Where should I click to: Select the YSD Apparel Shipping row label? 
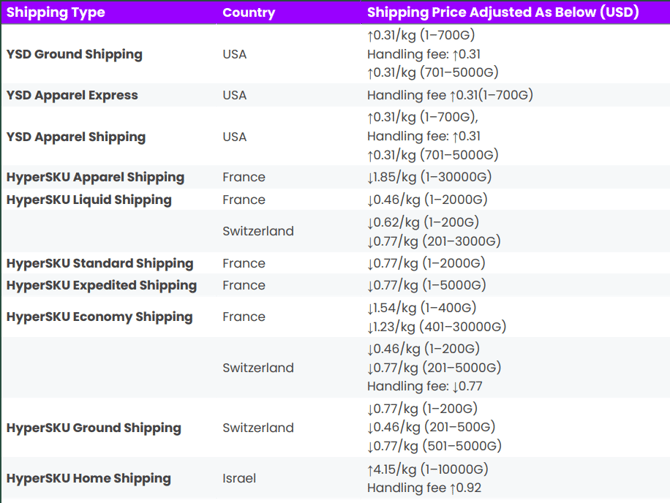(76, 137)
